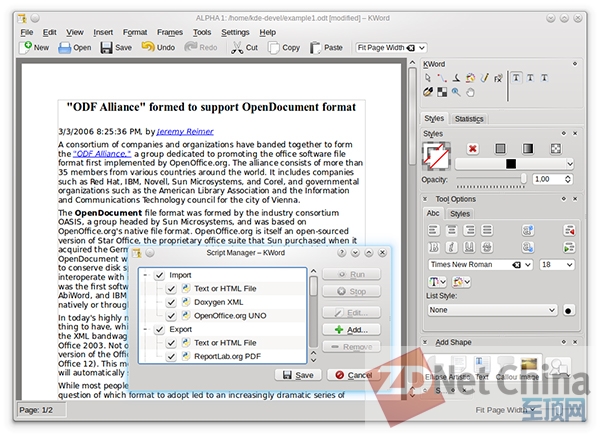Click the increase indent icon with green arrow
Image resolution: width=600 pixels, height=435 pixels.
click(x=569, y=248)
